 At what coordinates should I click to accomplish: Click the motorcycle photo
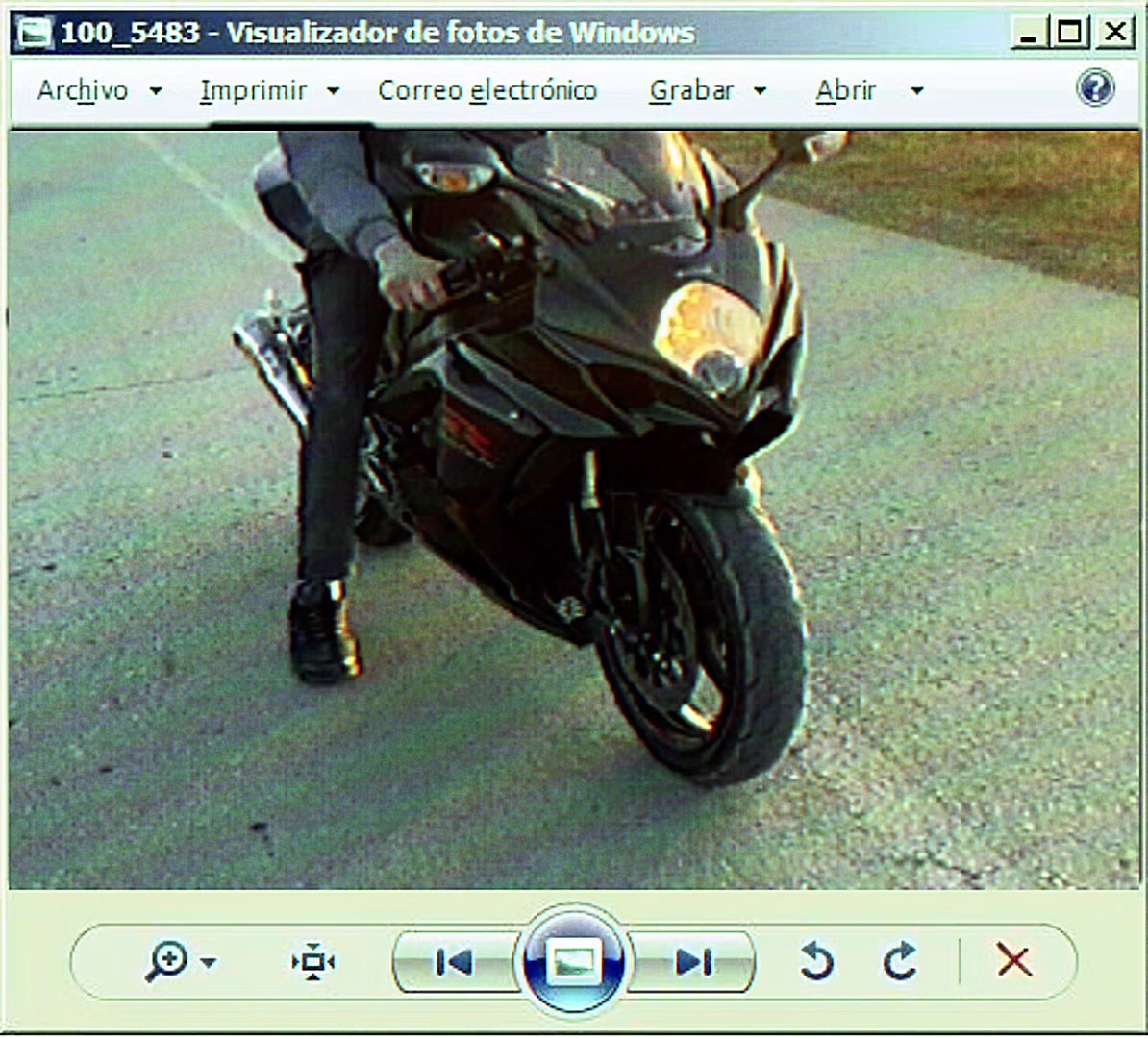click(x=575, y=509)
